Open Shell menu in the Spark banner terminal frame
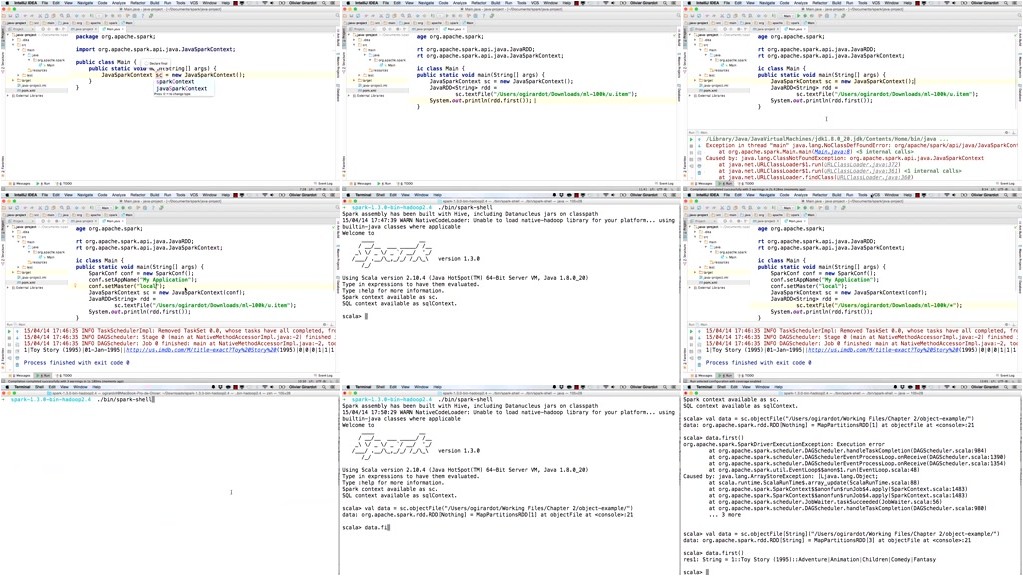Viewport: 1023px width, 576px height. [380, 195]
